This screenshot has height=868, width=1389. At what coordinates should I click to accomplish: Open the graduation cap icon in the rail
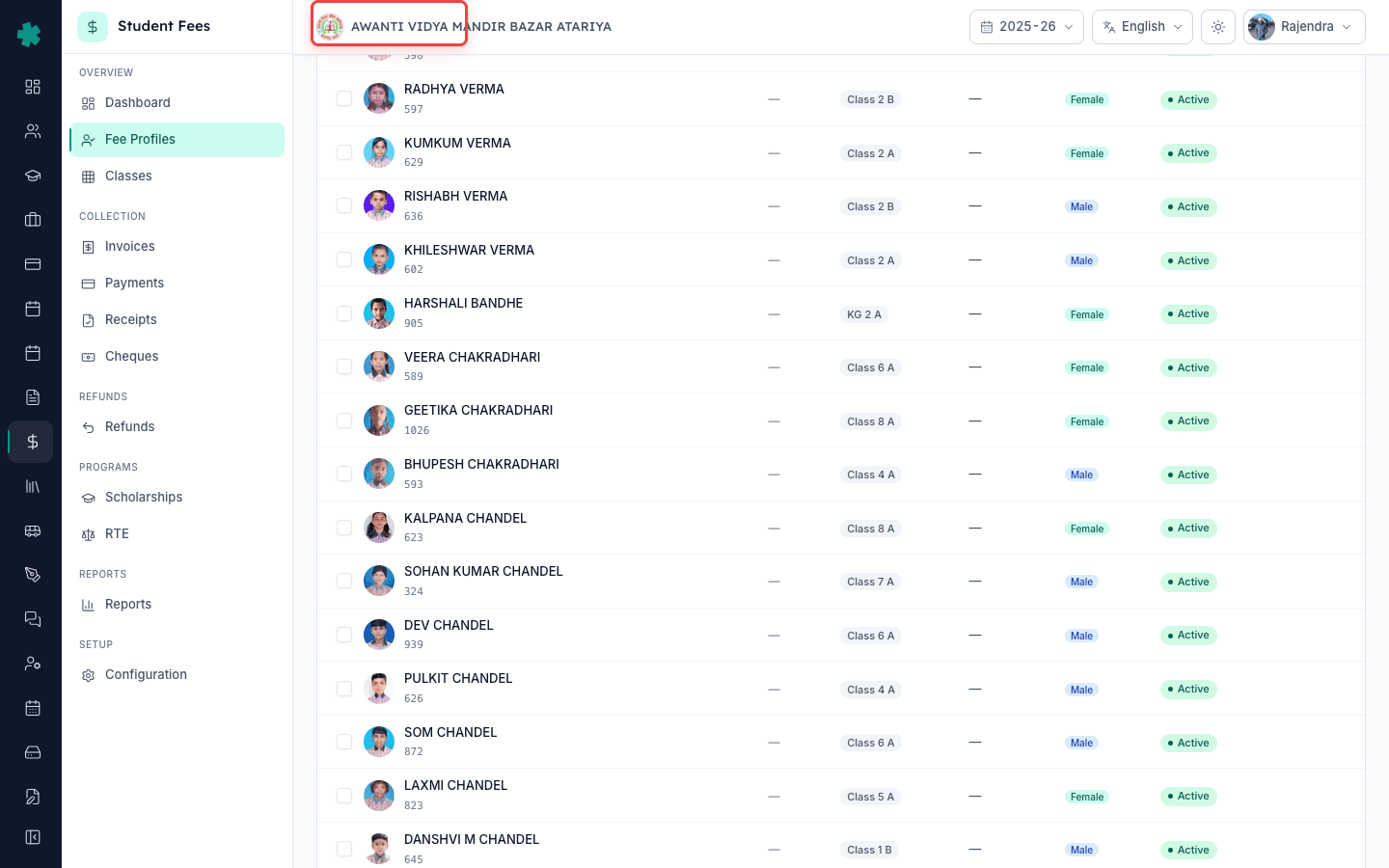tap(33, 176)
